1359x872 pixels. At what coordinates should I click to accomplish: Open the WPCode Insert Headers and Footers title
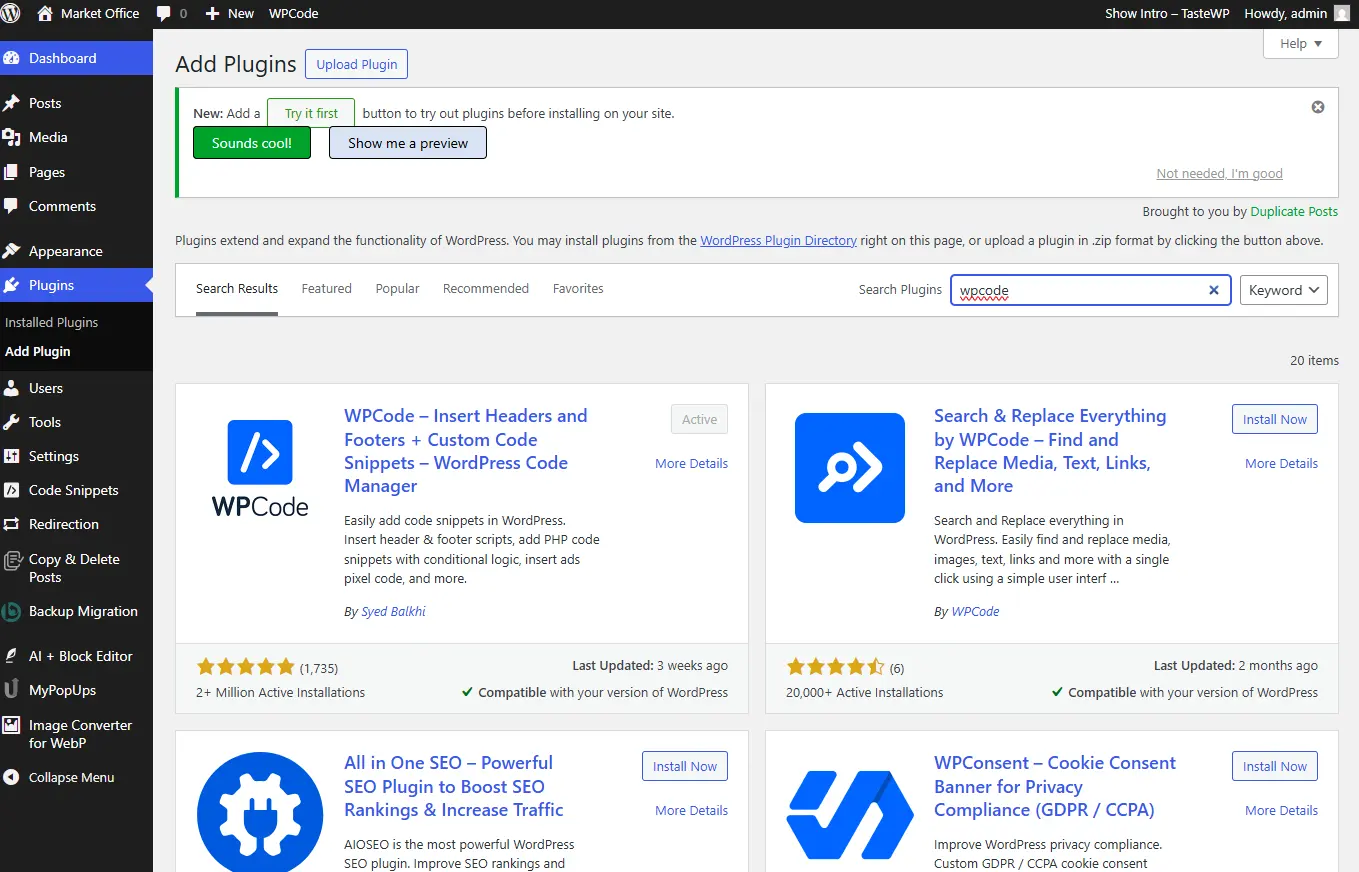pos(466,451)
